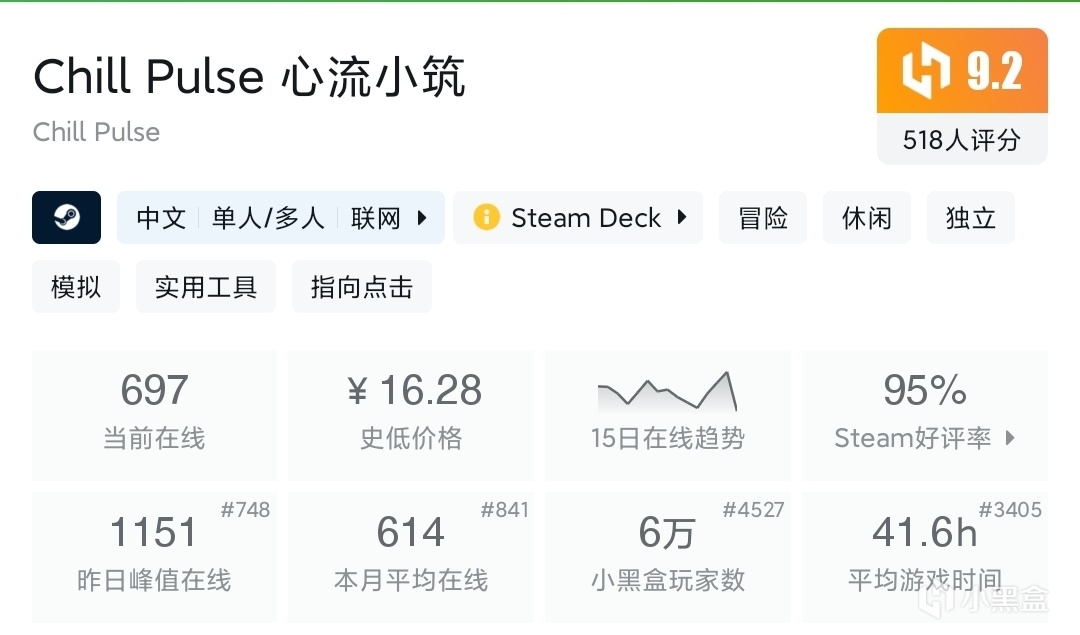This screenshot has height=635, width=1080.
Task: Expand the Steam Deck compatibility arrow
Action: click(x=682, y=218)
